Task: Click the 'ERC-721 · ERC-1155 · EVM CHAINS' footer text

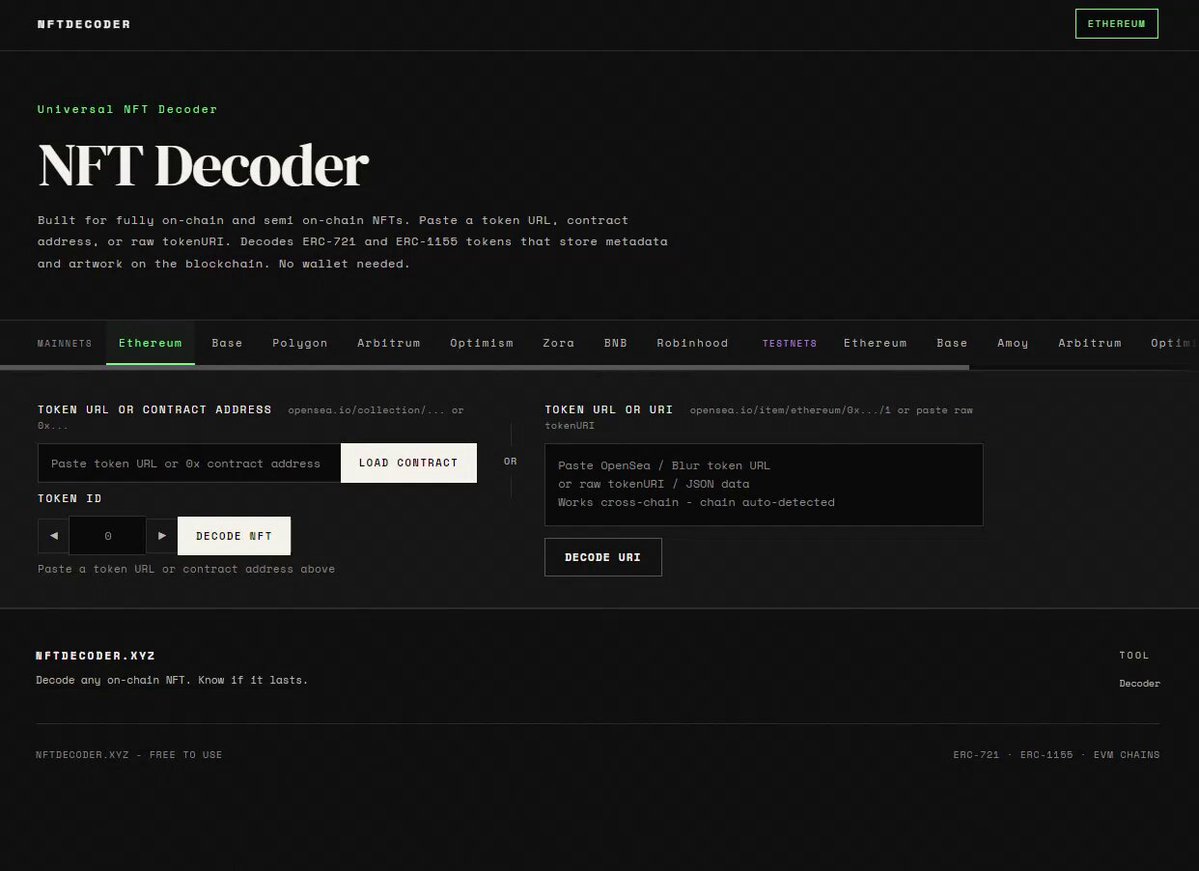Action: (x=1056, y=754)
